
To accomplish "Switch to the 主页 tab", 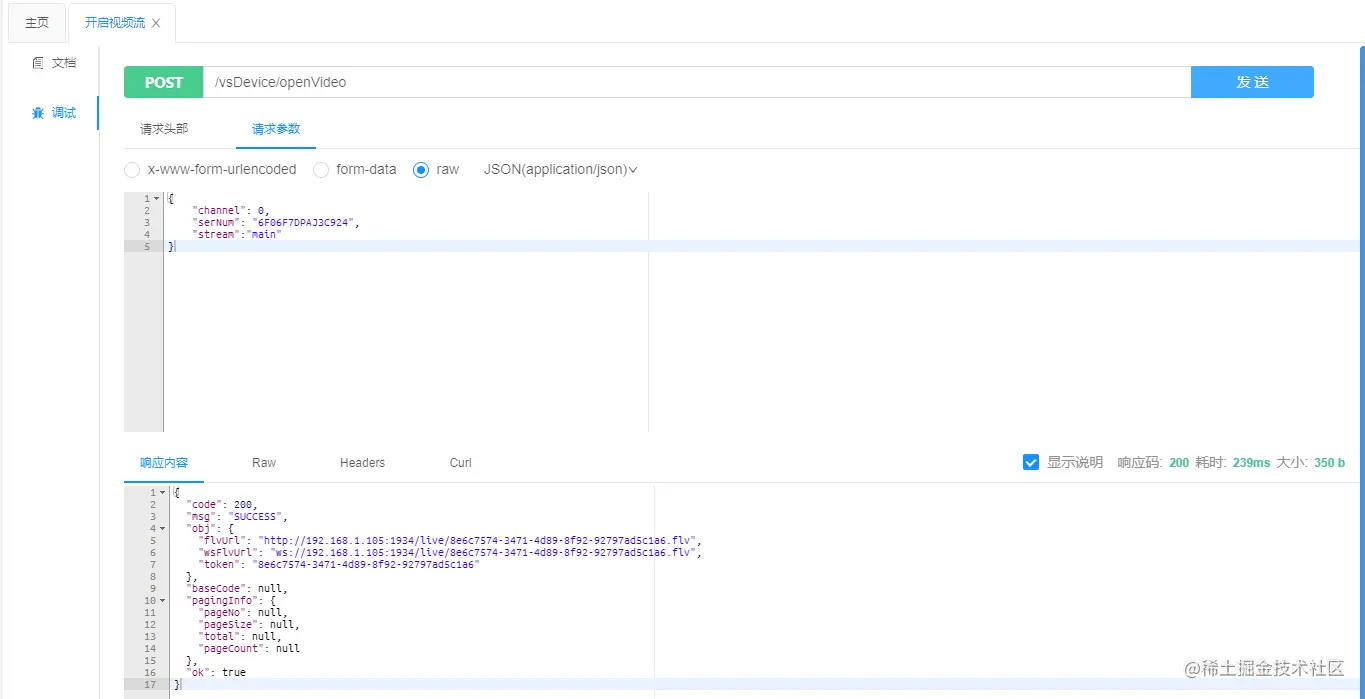I will tap(37, 23).
